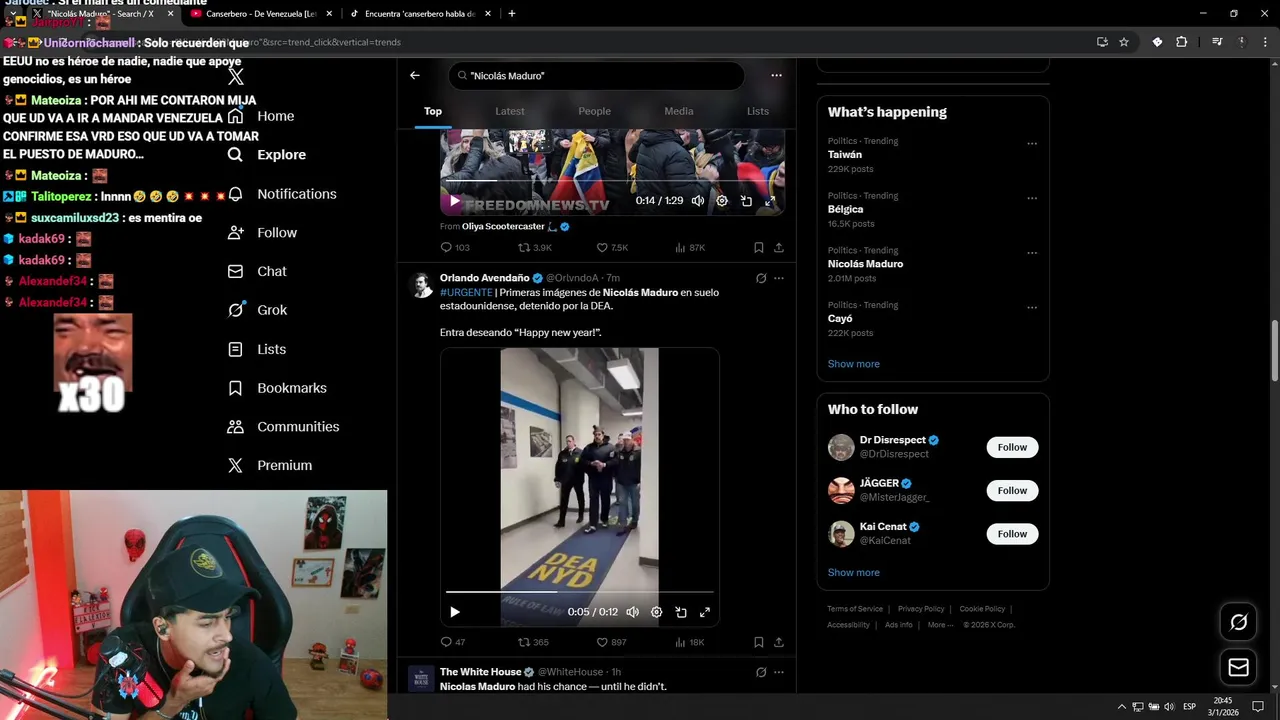
Task: Like the post with 7.5K likes
Action: (x=612, y=247)
